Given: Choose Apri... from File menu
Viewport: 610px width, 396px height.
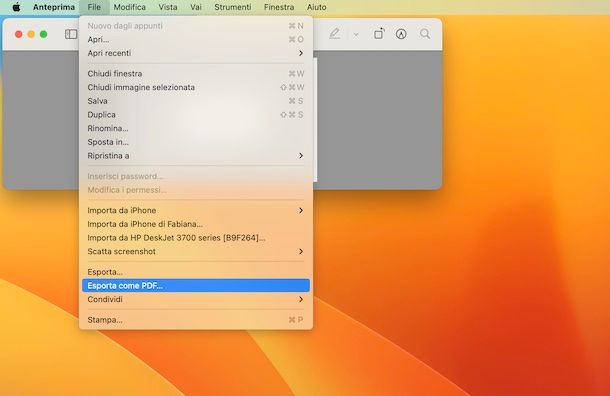Looking at the screenshot, I should 196,39.
